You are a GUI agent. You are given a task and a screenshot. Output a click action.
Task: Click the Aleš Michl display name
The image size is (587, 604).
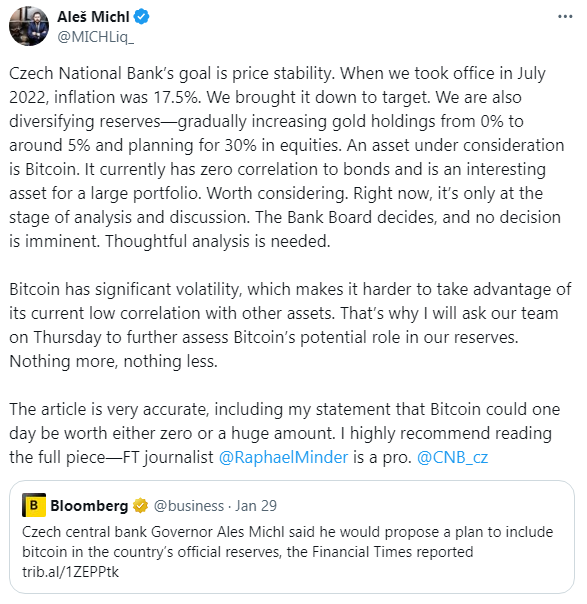[93, 17]
